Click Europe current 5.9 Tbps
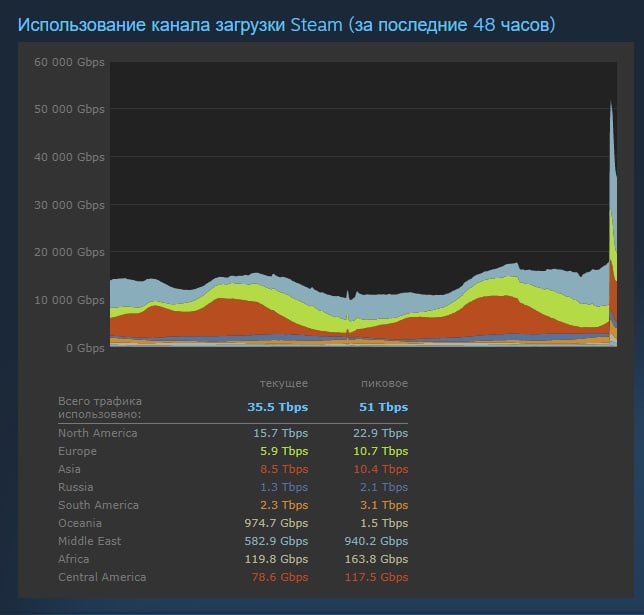The height and width of the screenshot is (615, 644). click(x=284, y=451)
